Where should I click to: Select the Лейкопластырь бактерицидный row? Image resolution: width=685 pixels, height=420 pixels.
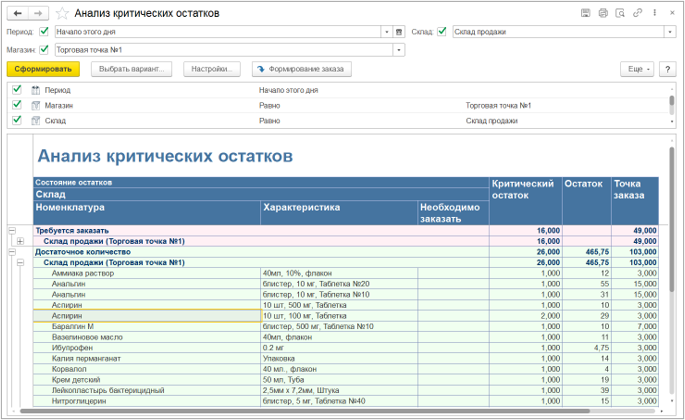346,390
